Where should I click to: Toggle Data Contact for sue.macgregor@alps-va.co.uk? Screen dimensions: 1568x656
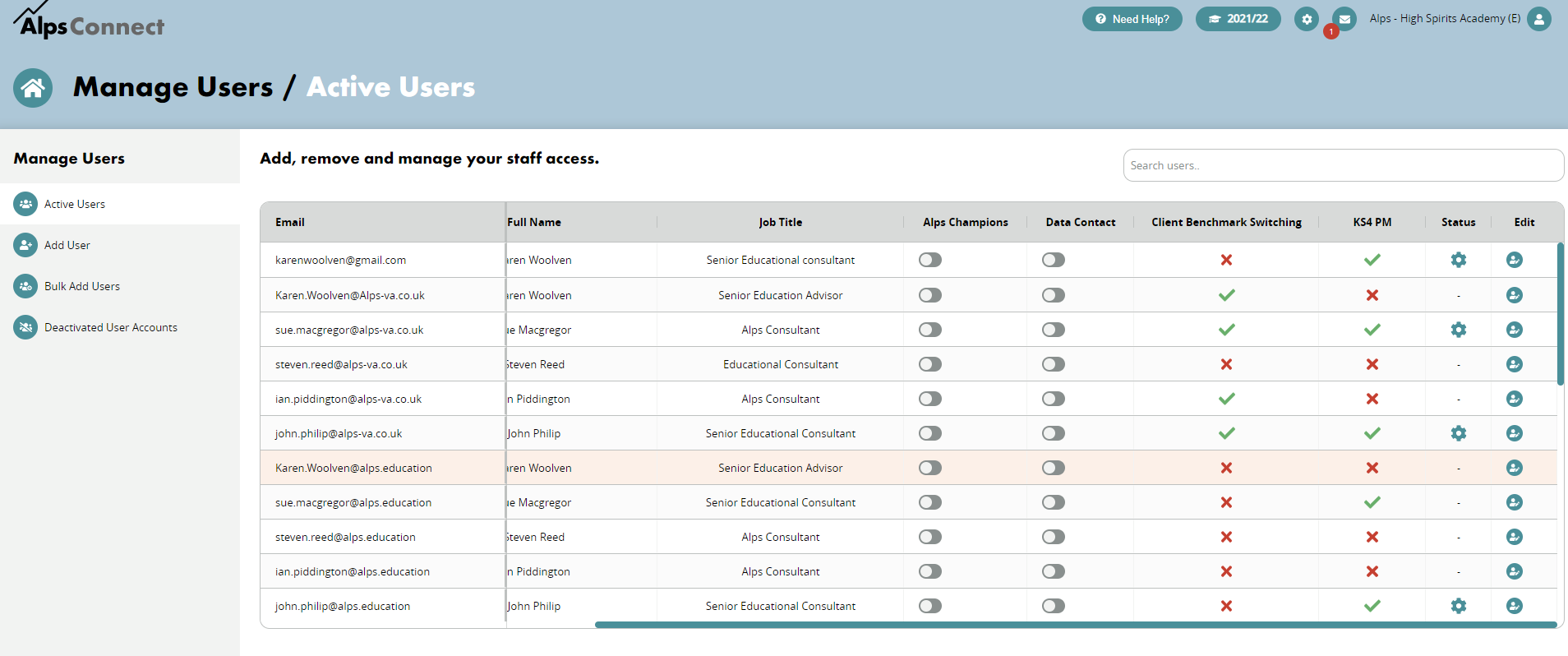(1054, 330)
